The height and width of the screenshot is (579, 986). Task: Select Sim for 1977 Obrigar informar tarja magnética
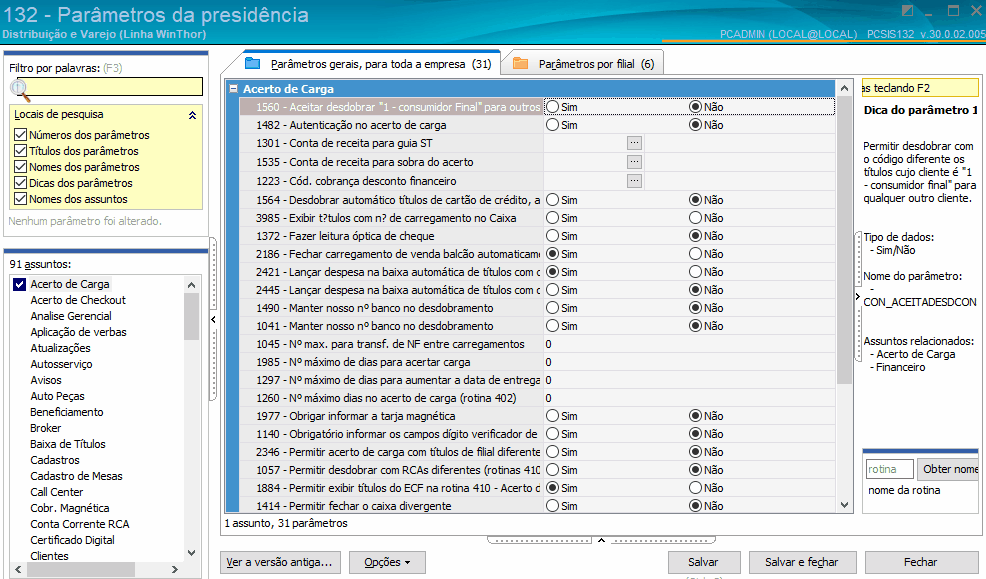552,416
